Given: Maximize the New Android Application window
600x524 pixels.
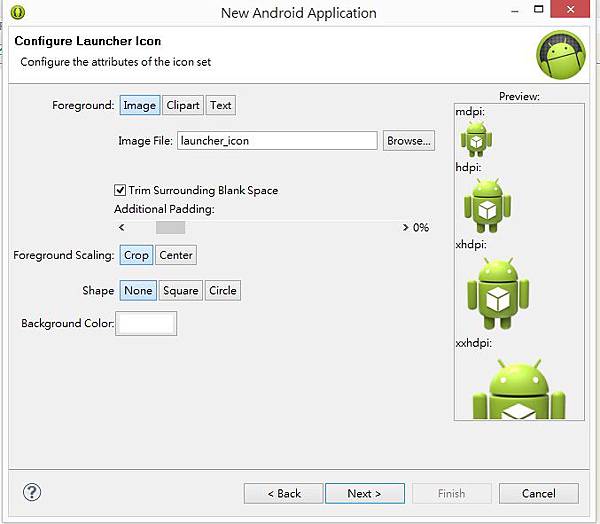Looking at the screenshot, I should pyautogui.click(x=538, y=9).
